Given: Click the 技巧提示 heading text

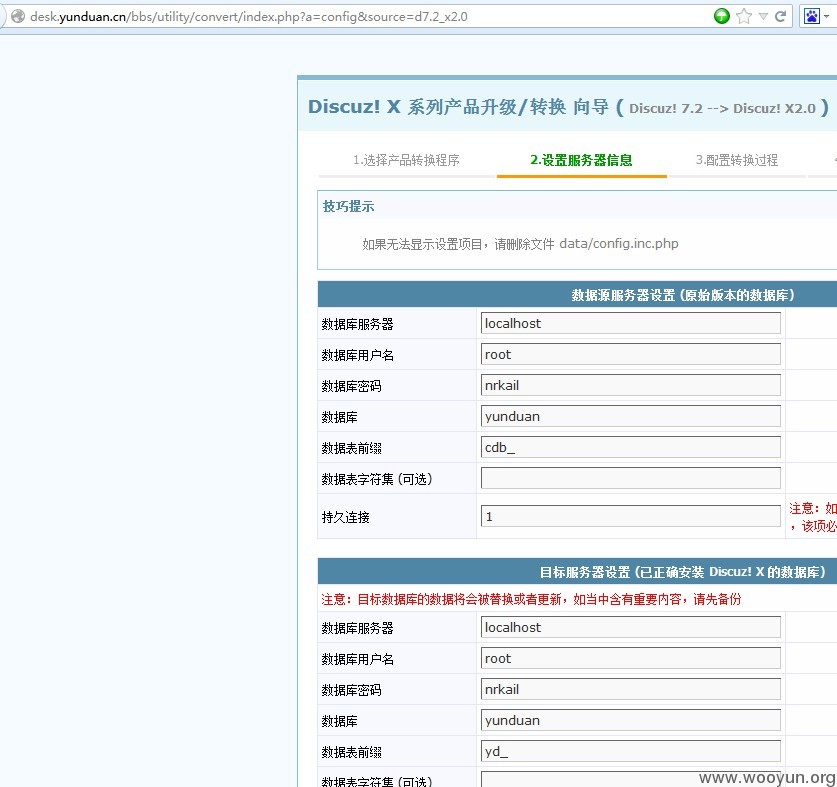Looking at the screenshot, I should (x=349, y=207).
